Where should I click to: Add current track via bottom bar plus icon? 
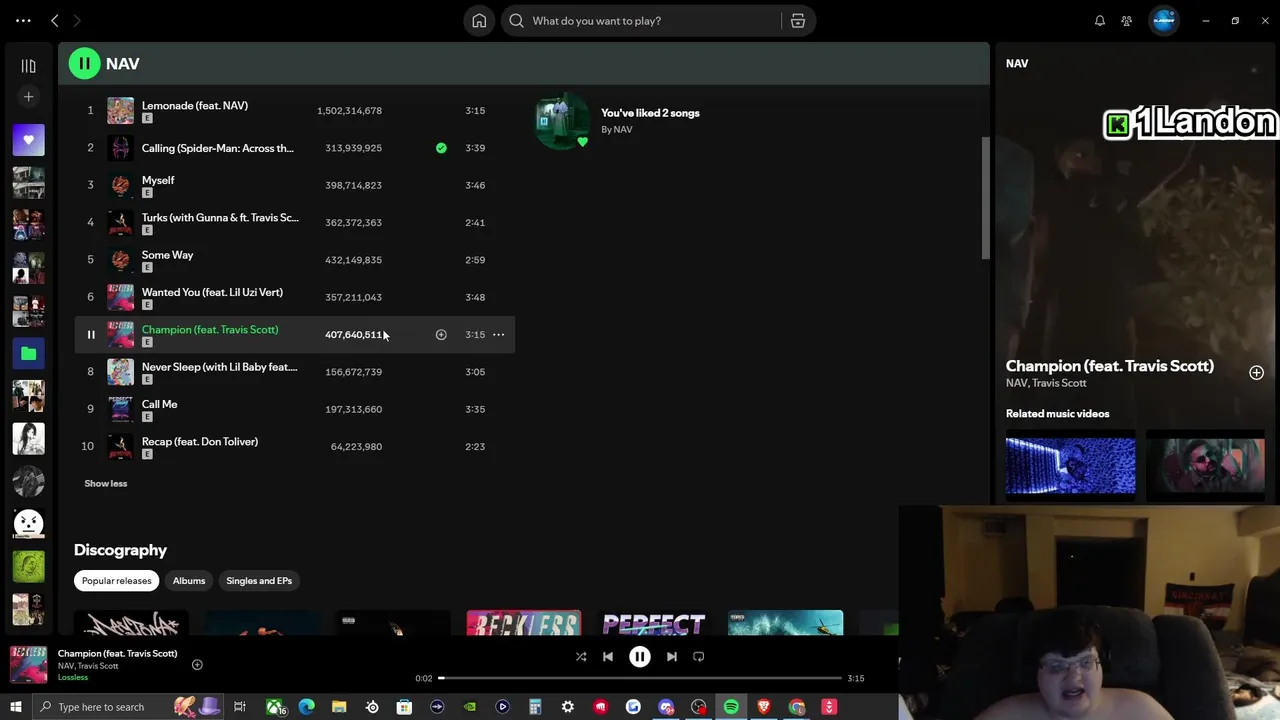coord(197,665)
